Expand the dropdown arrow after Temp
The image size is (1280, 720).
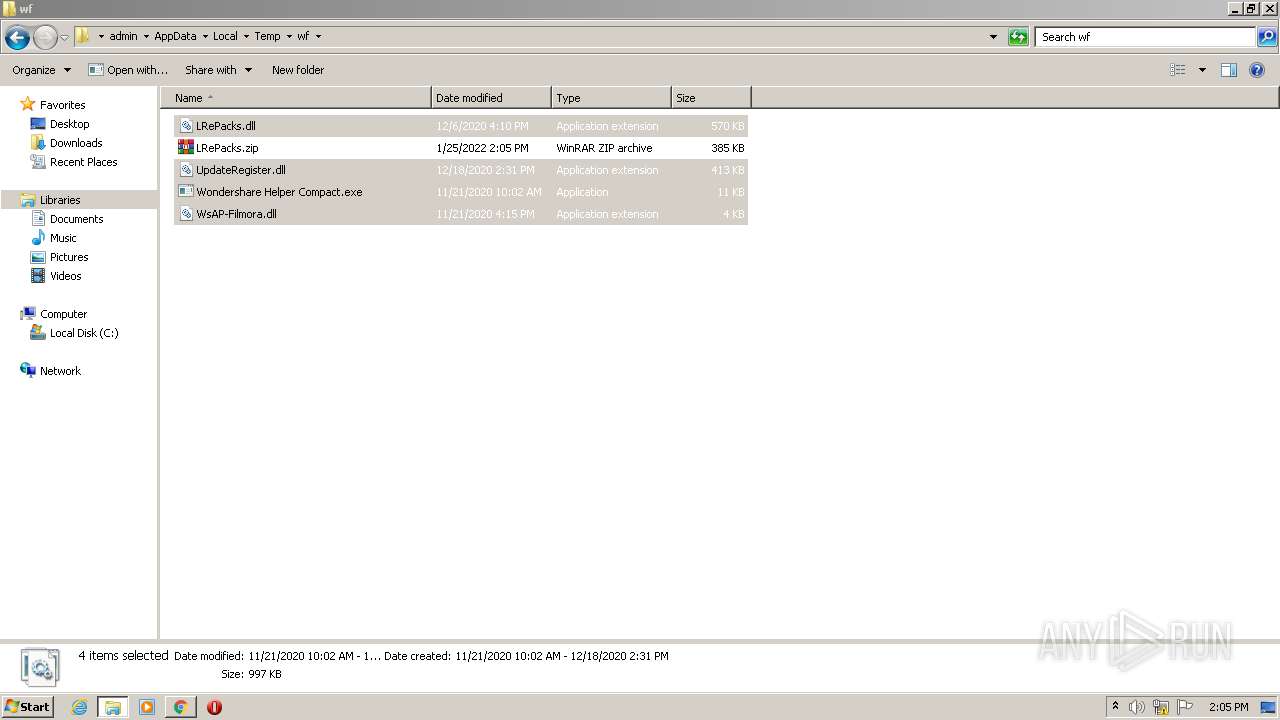pos(289,36)
